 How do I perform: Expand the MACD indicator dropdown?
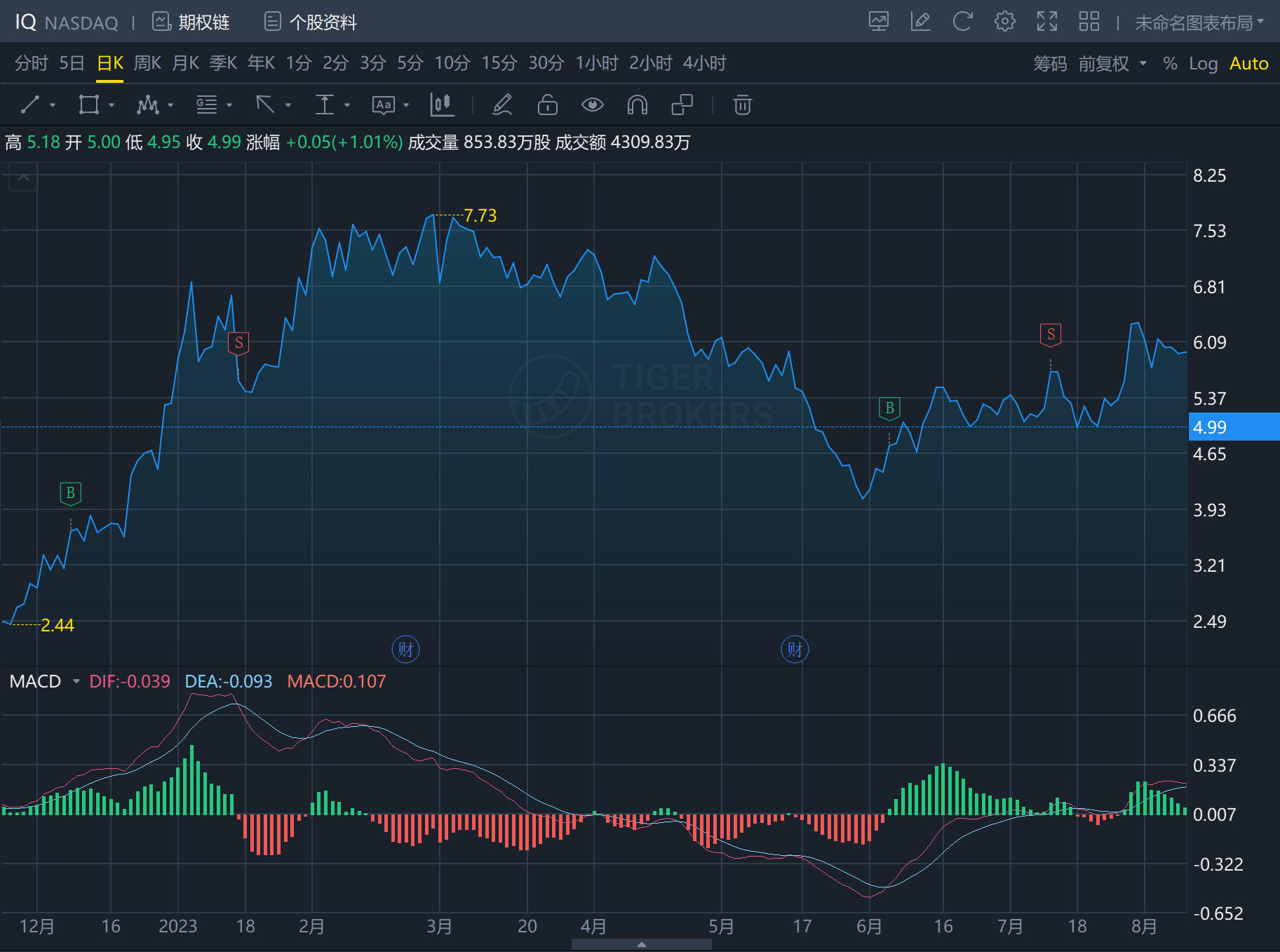76,681
